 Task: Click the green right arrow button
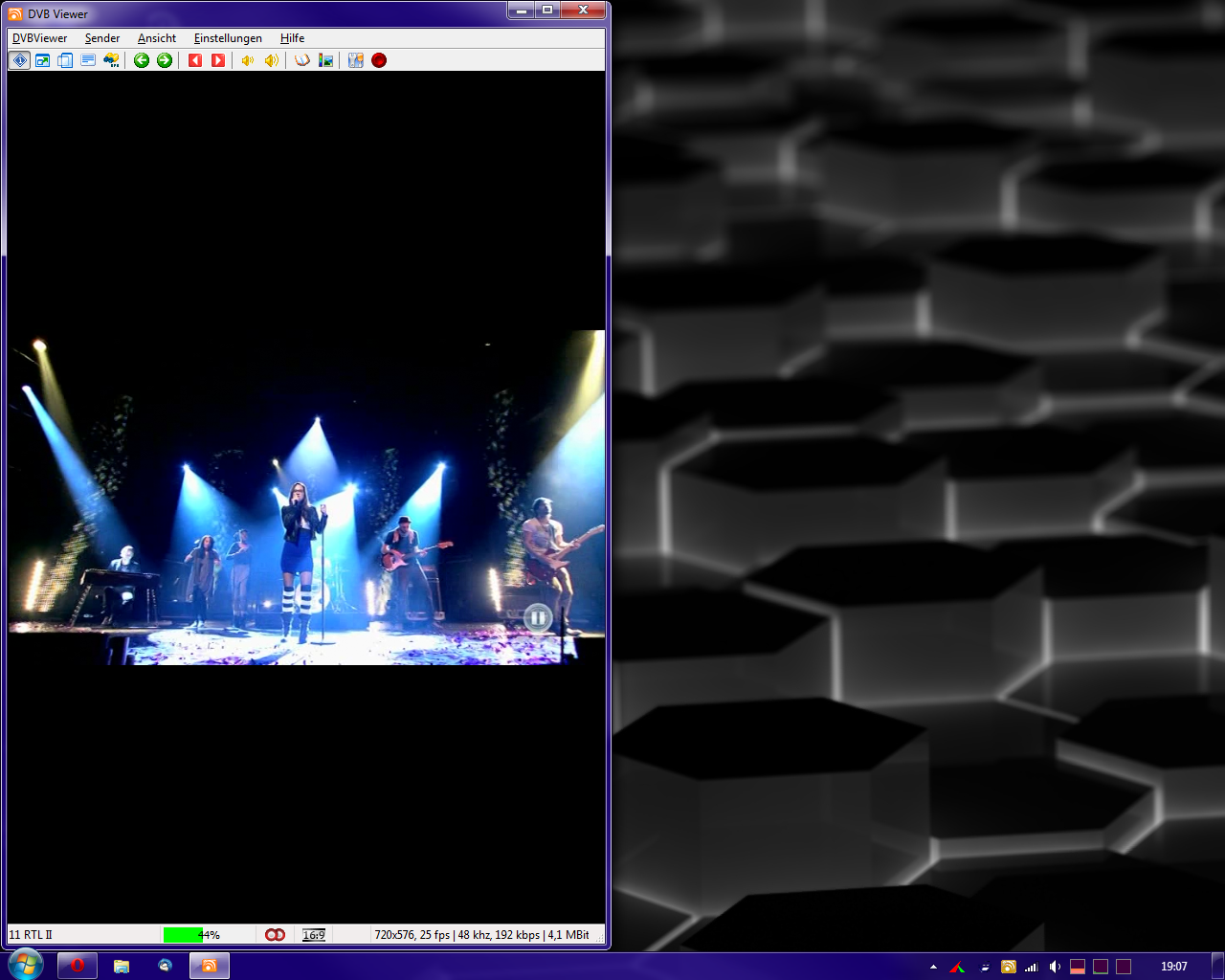pos(165,60)
